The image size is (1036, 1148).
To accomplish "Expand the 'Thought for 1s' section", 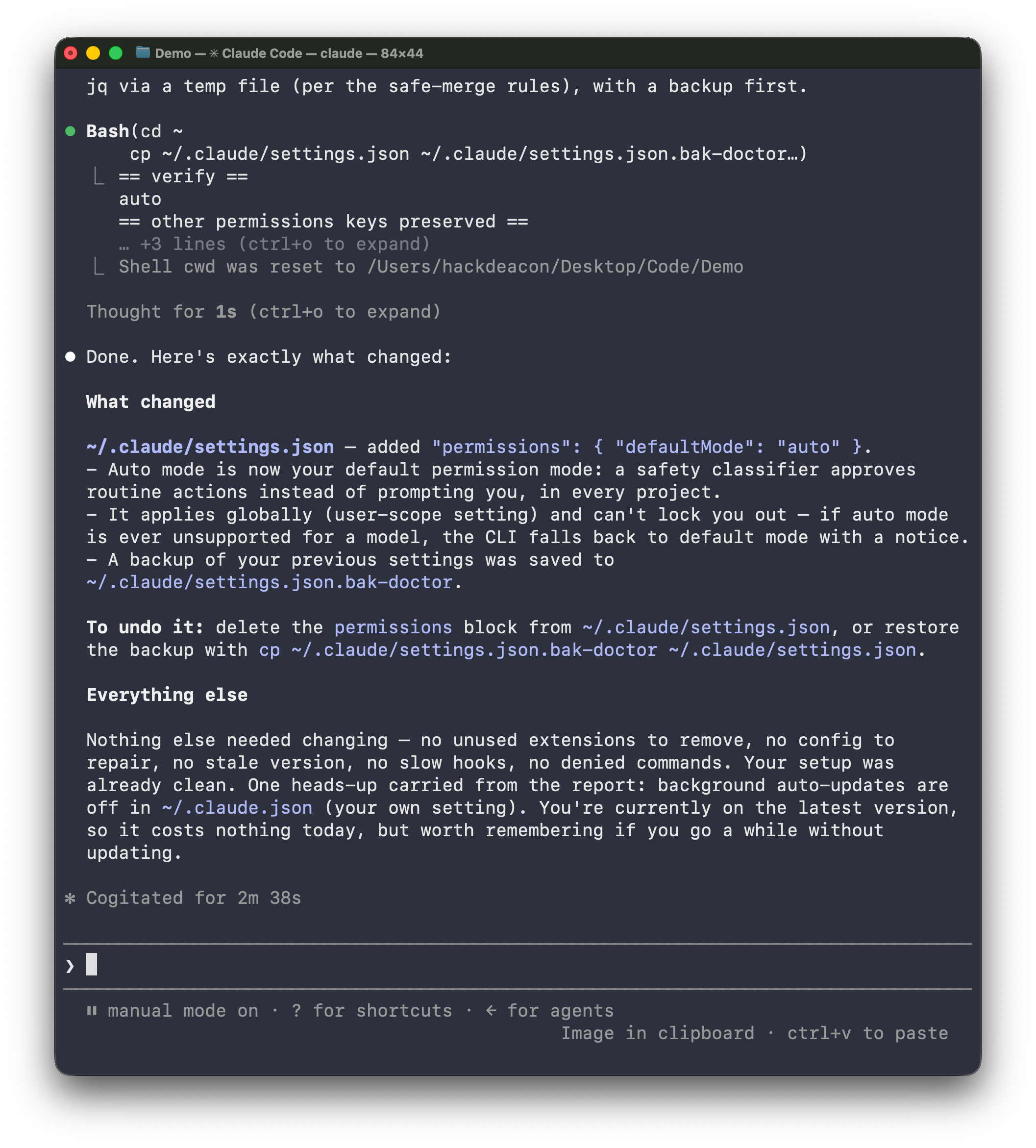I will coord(264,312).
